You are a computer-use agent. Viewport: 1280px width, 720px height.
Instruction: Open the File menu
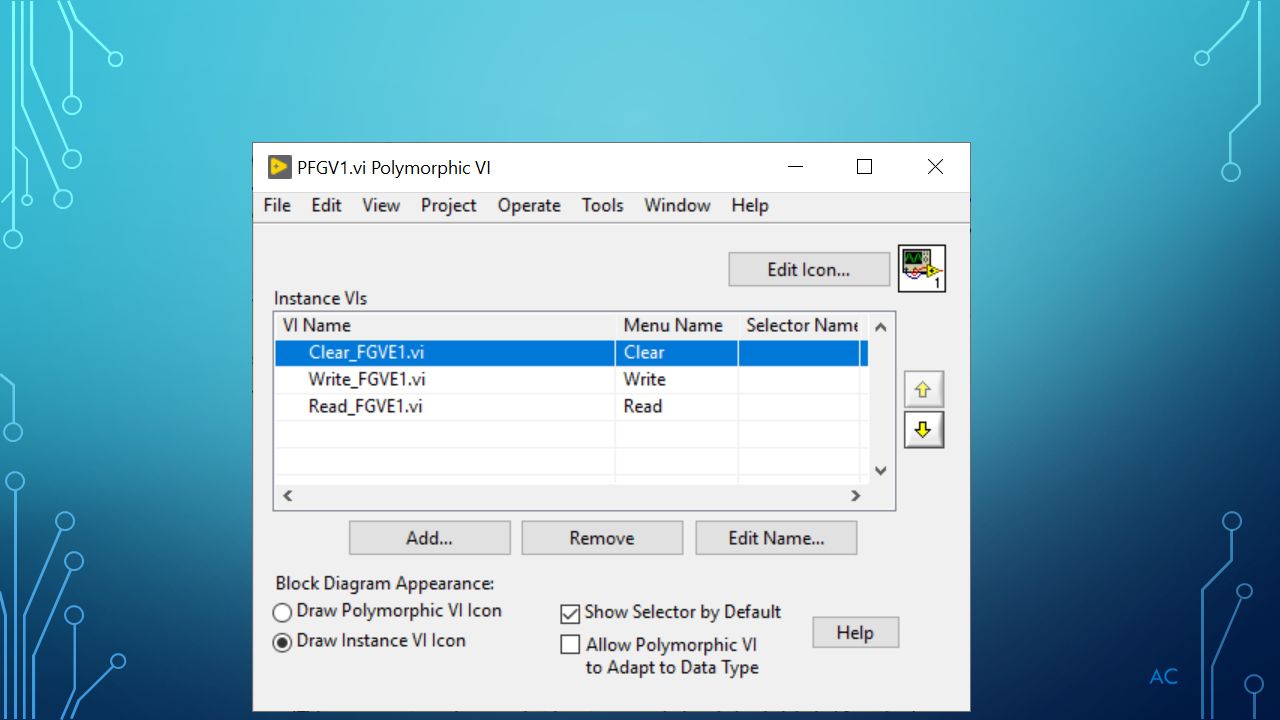click(x=277, y=205)
